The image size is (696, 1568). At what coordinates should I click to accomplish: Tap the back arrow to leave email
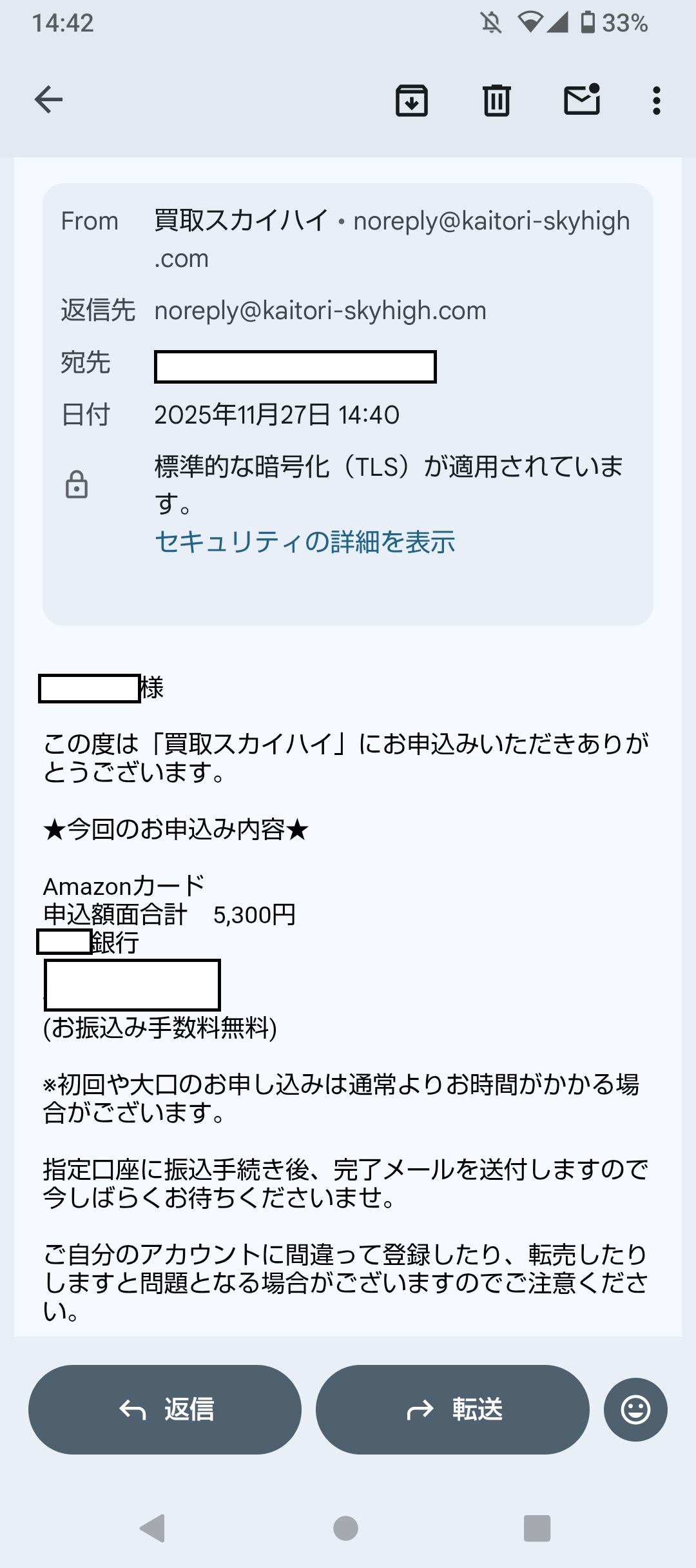pos(48,100)
